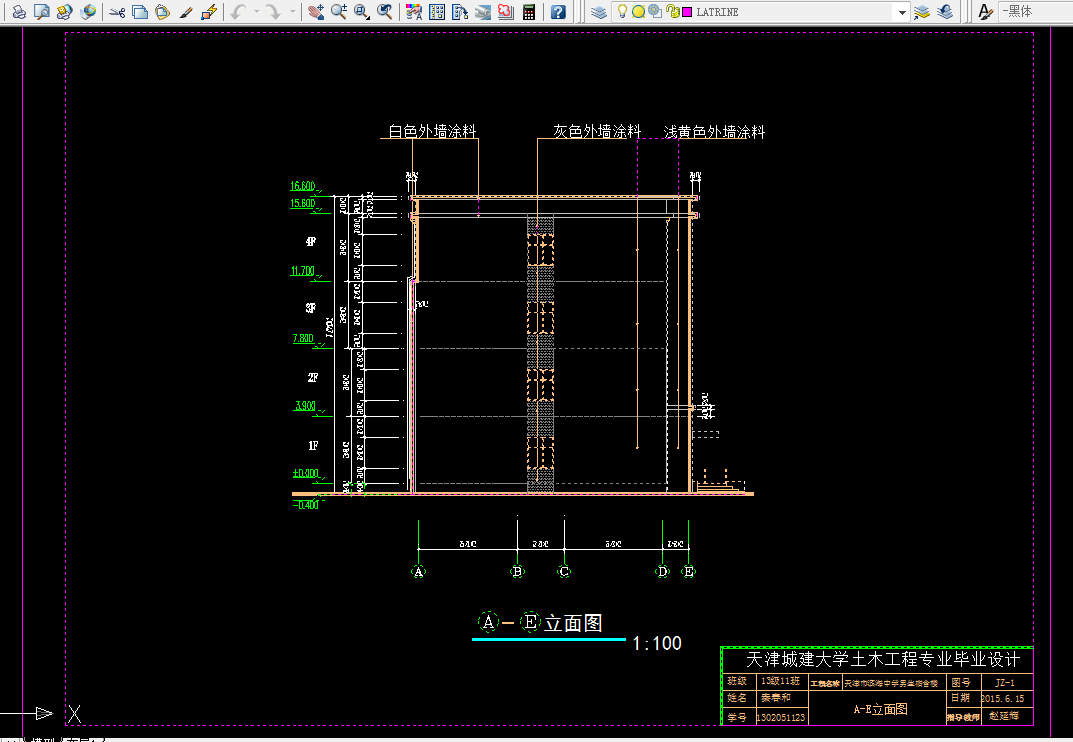This screenshot has height=742, width=1073.
Task: Click the Layer Previous icon
Action: click(945, 12)
